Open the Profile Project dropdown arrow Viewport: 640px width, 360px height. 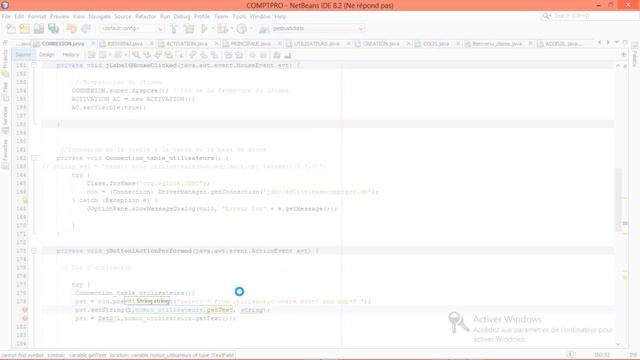pos(251,29)
